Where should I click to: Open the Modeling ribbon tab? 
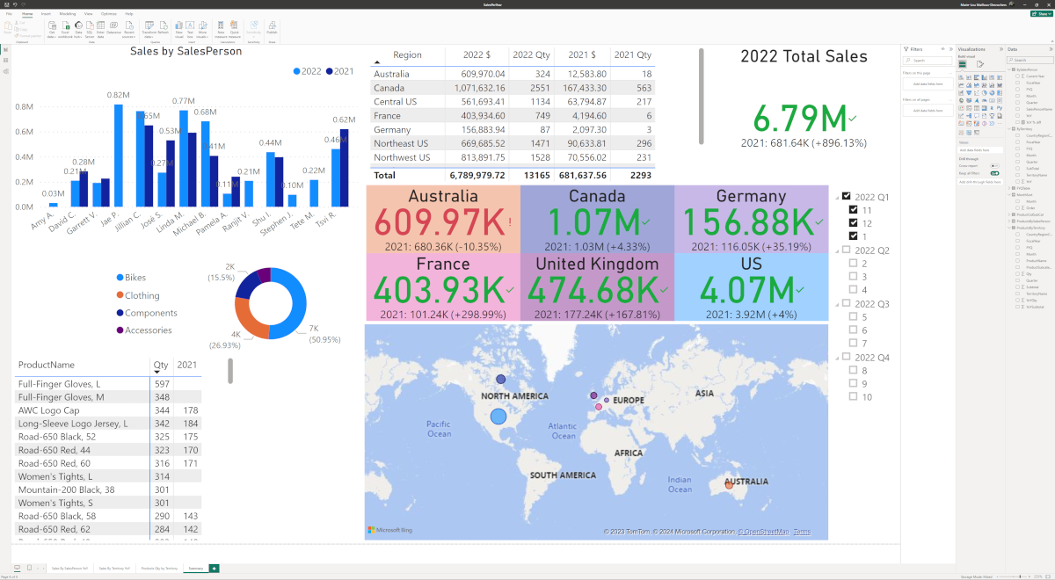(67, 13)
